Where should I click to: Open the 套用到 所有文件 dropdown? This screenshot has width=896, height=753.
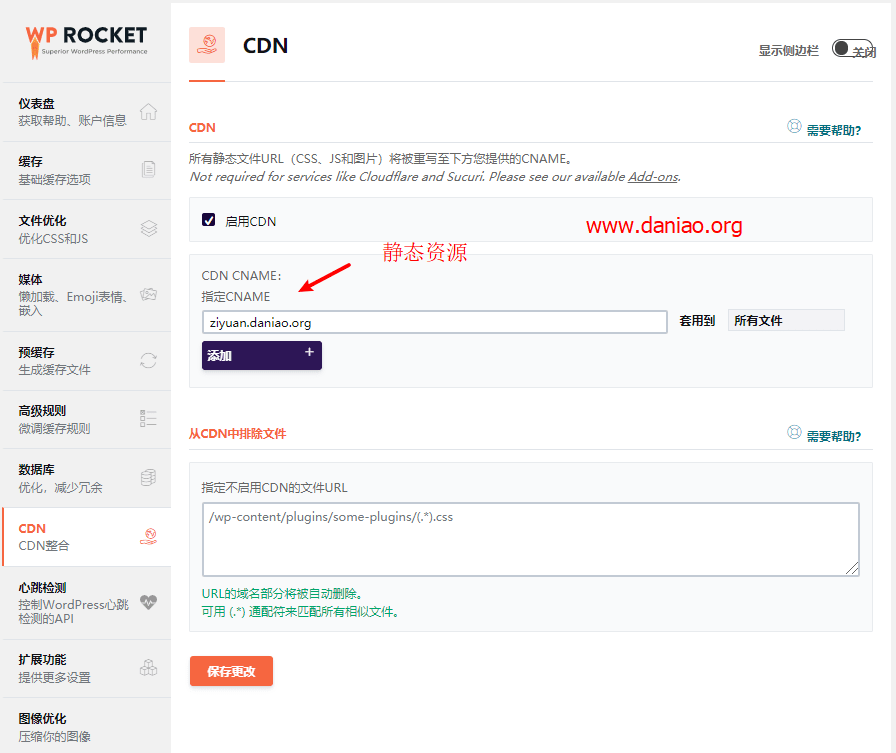click(x=786, y=321)
